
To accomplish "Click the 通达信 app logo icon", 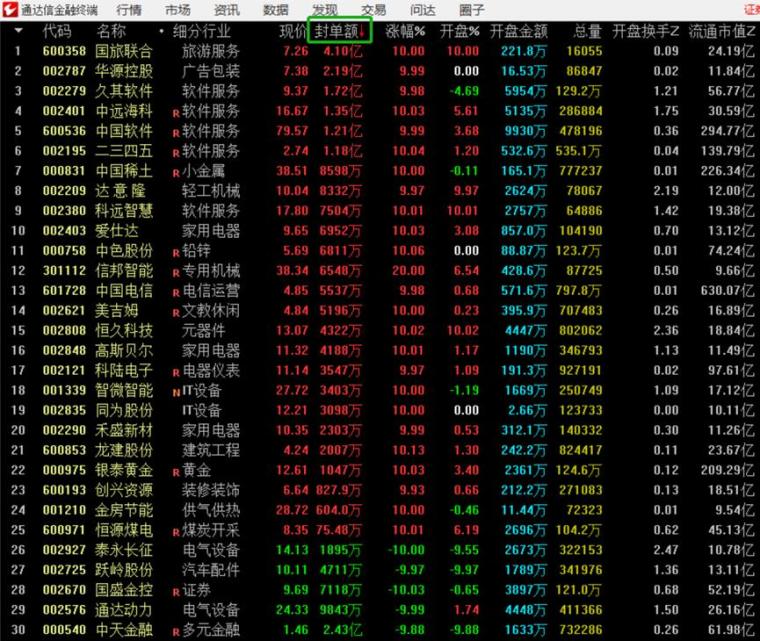I will (10, 10).
